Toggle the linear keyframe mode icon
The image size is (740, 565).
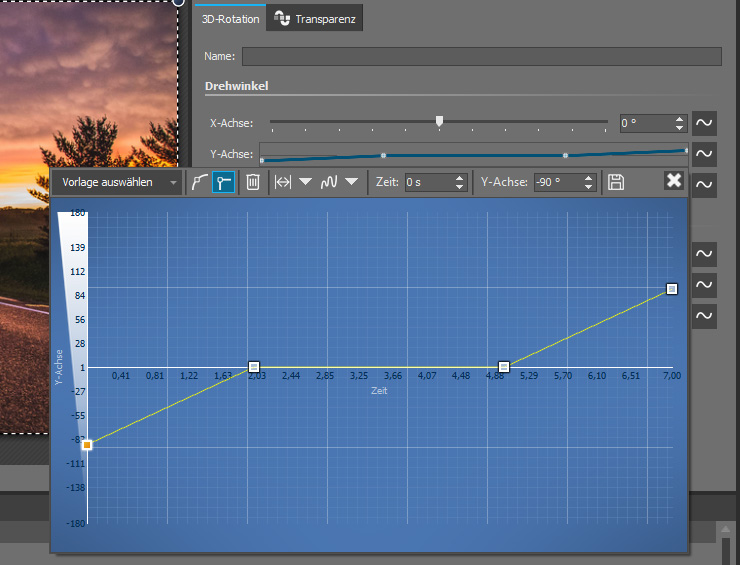pyautogui.click(x=224, y=182)
